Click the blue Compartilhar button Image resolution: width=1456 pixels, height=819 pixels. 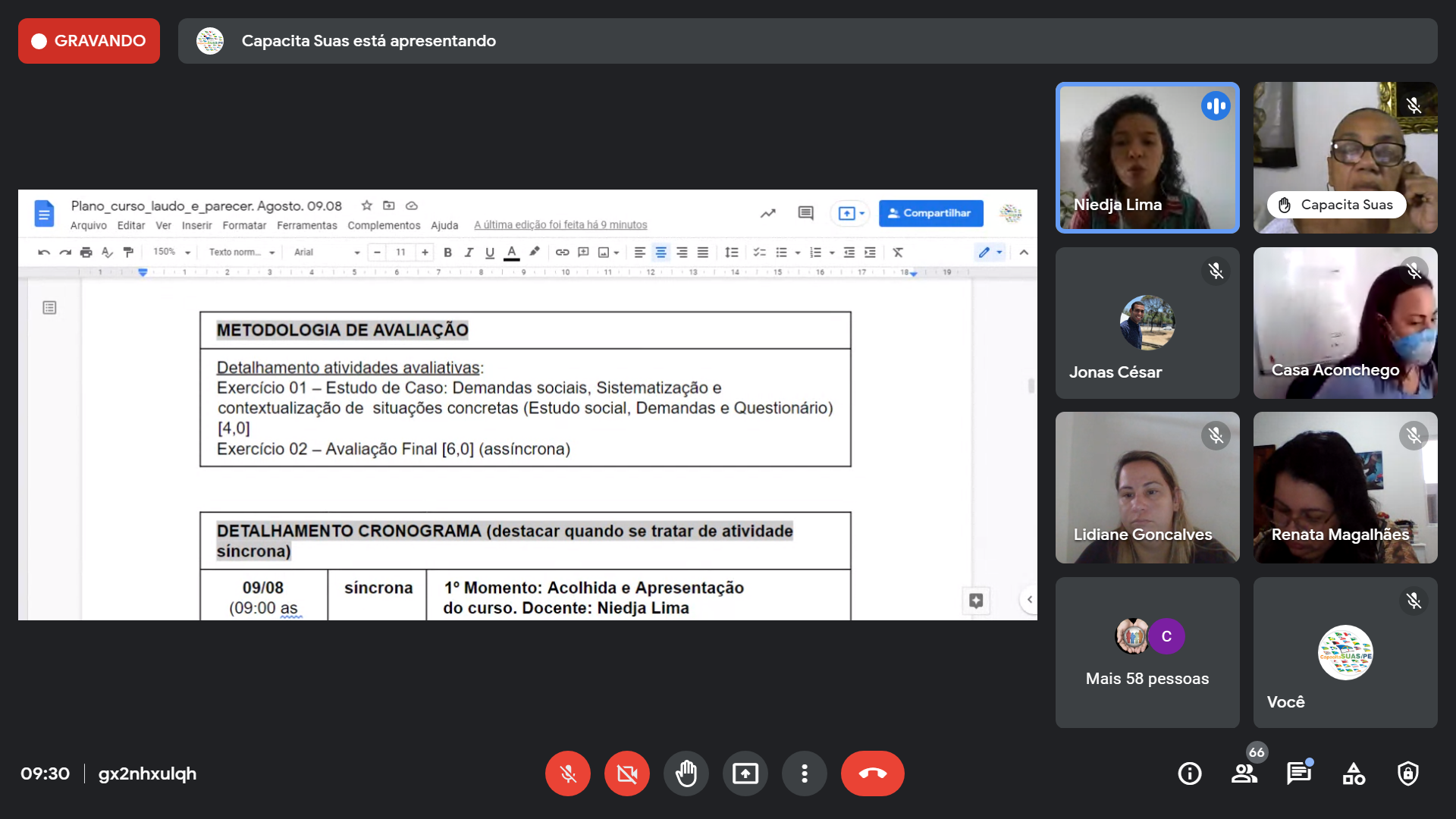click(x=930, y=213)
